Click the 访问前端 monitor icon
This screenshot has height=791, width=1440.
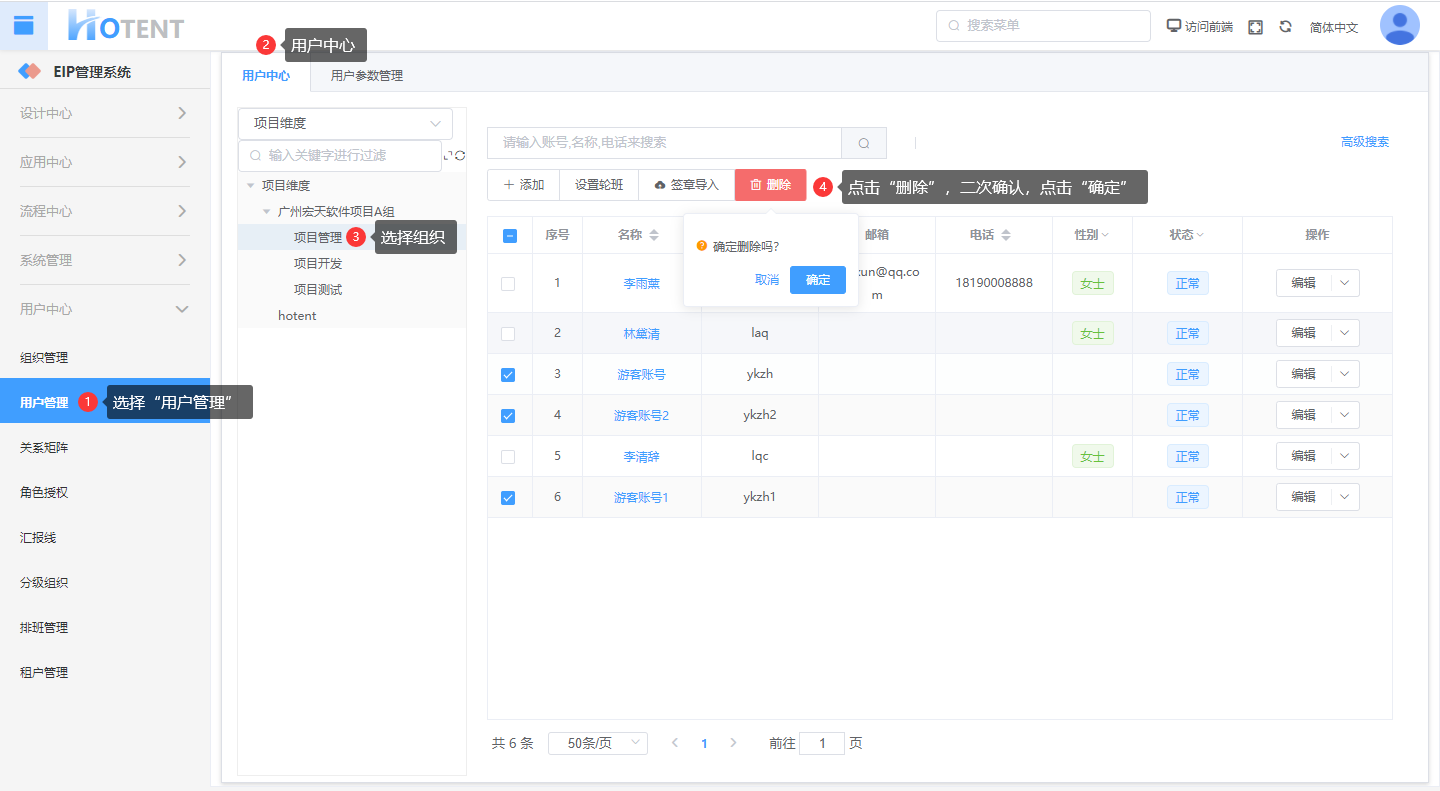[x=1174, y=26]
